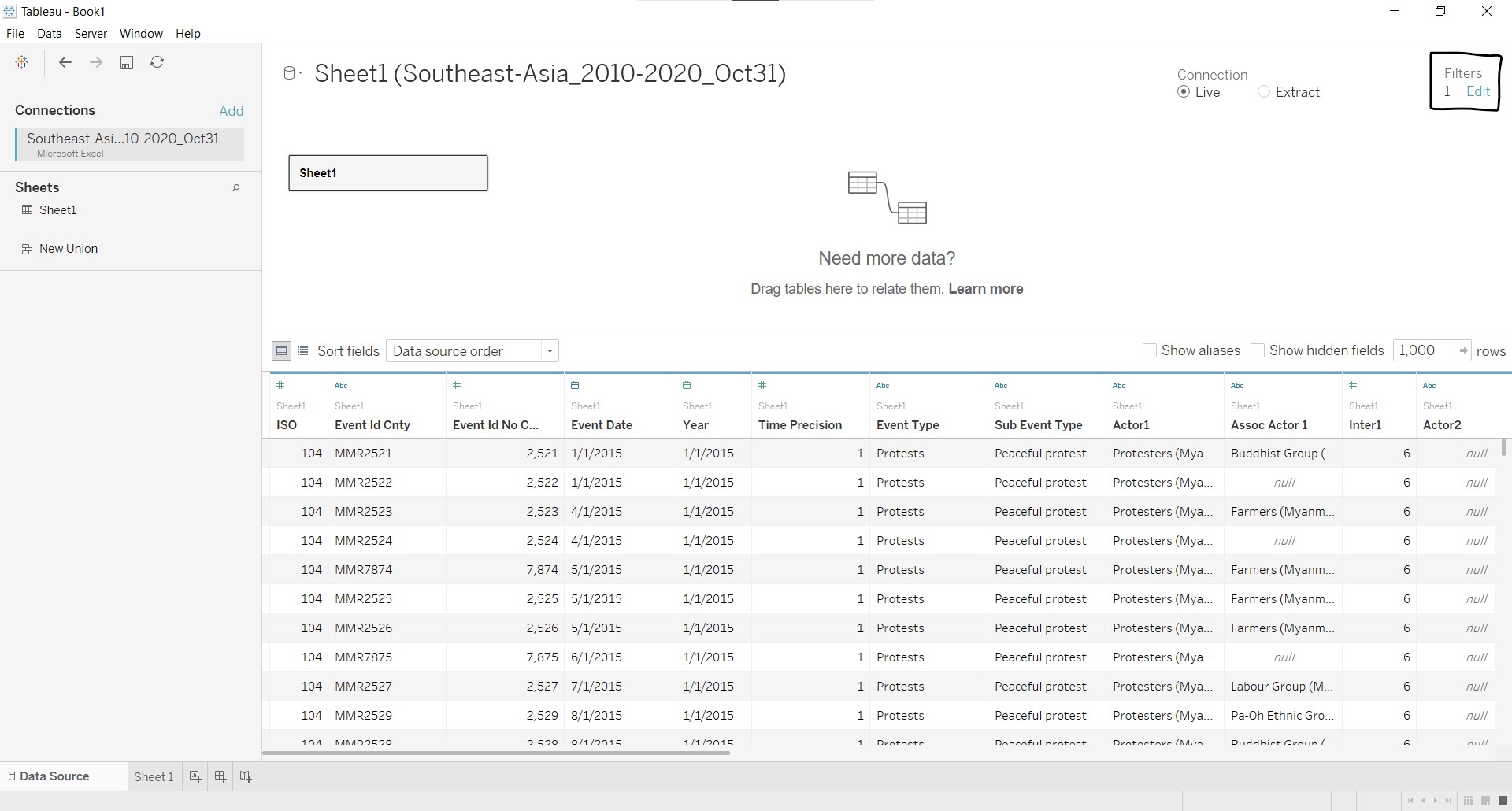Click the new story icon

pos(246,776)
